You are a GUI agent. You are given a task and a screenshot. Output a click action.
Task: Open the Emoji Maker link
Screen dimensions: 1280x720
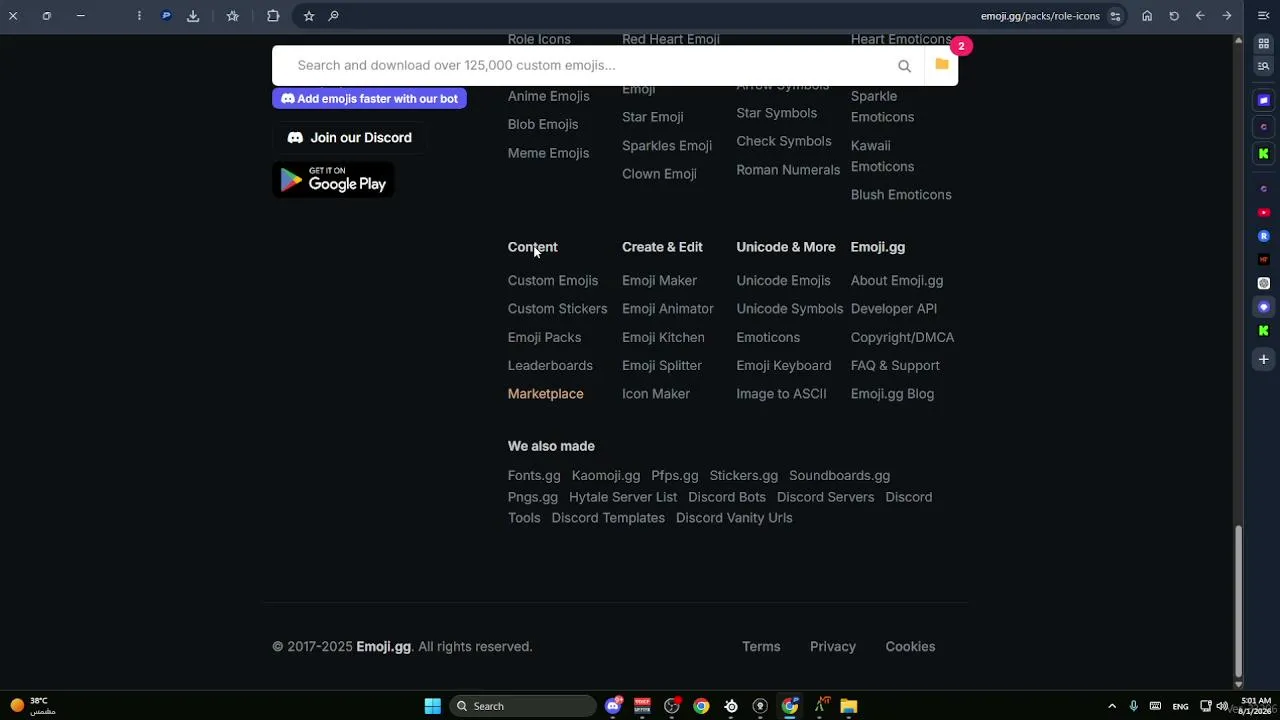pyautogui.click(x=660, y=281)
